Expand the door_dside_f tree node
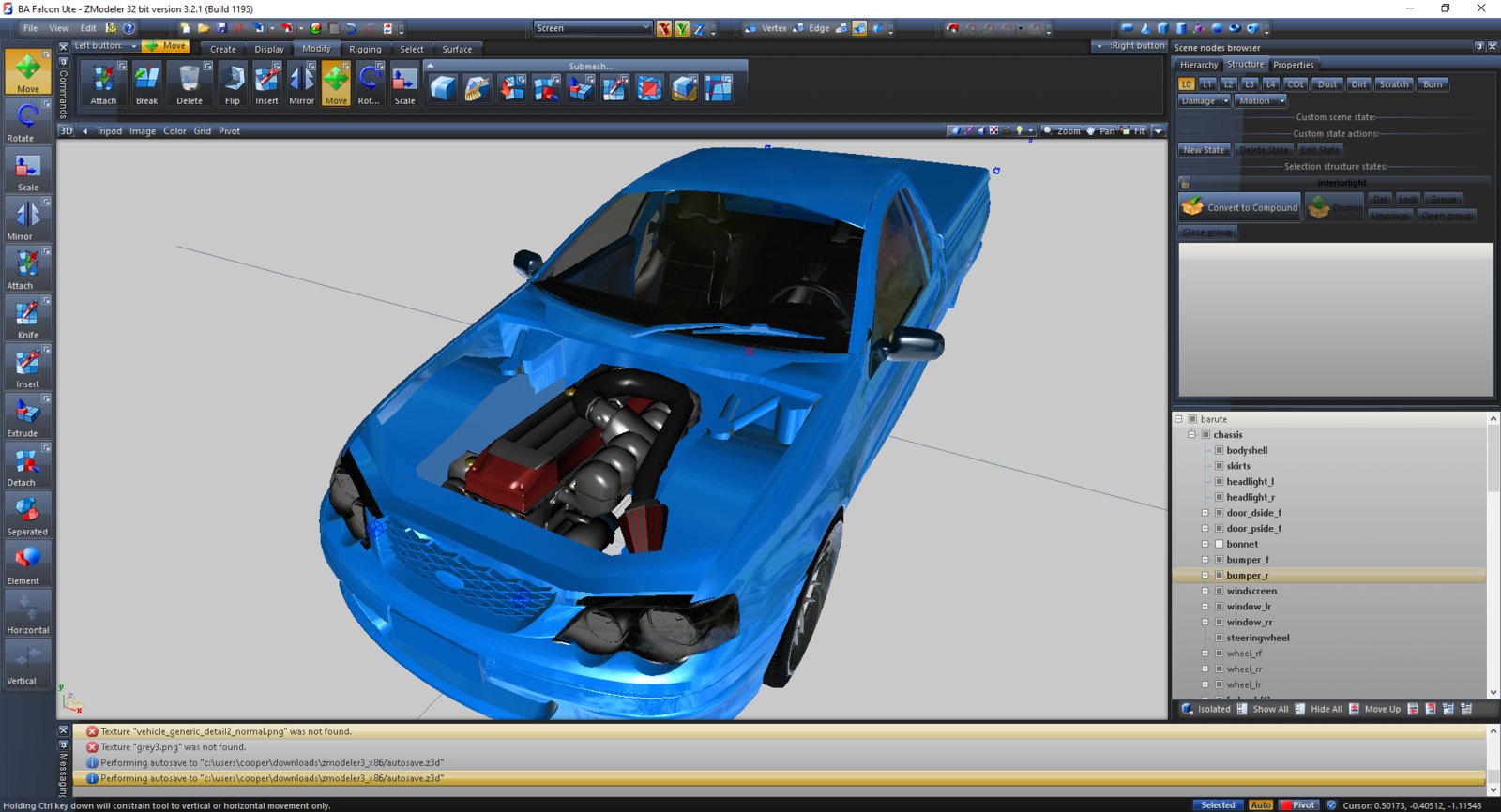Image resolution: width=1501 pixels, height=812 pixels. coord(1205,513)
